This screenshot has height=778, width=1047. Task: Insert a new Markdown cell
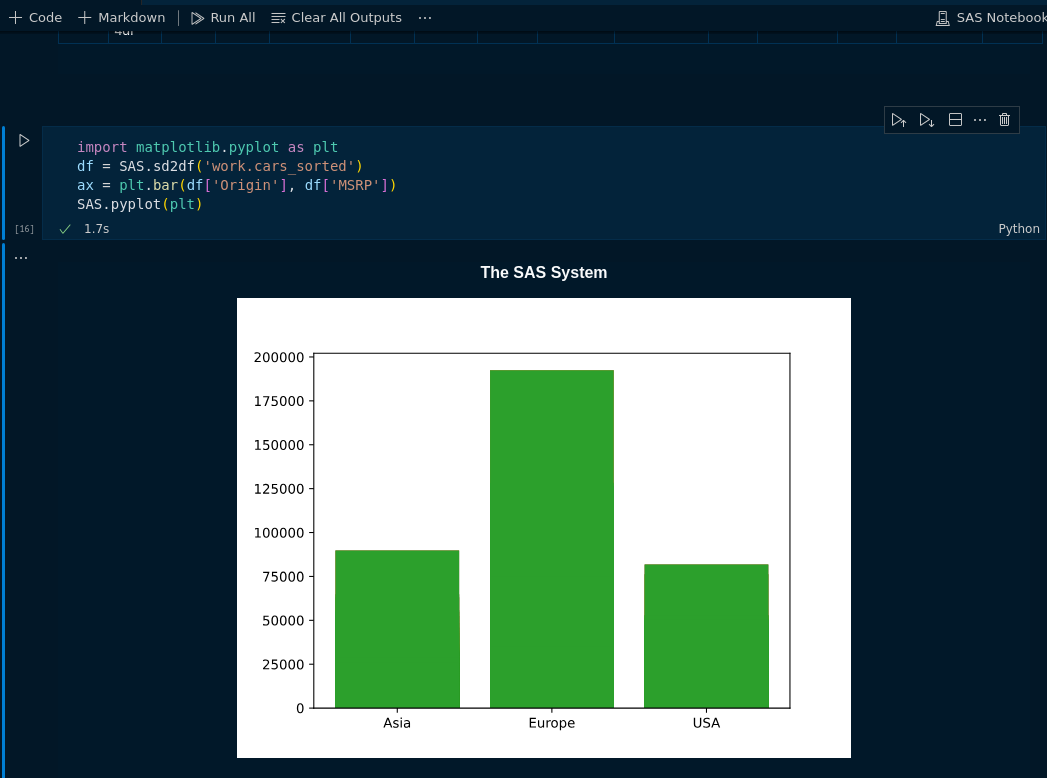click(x=121, y=17)
